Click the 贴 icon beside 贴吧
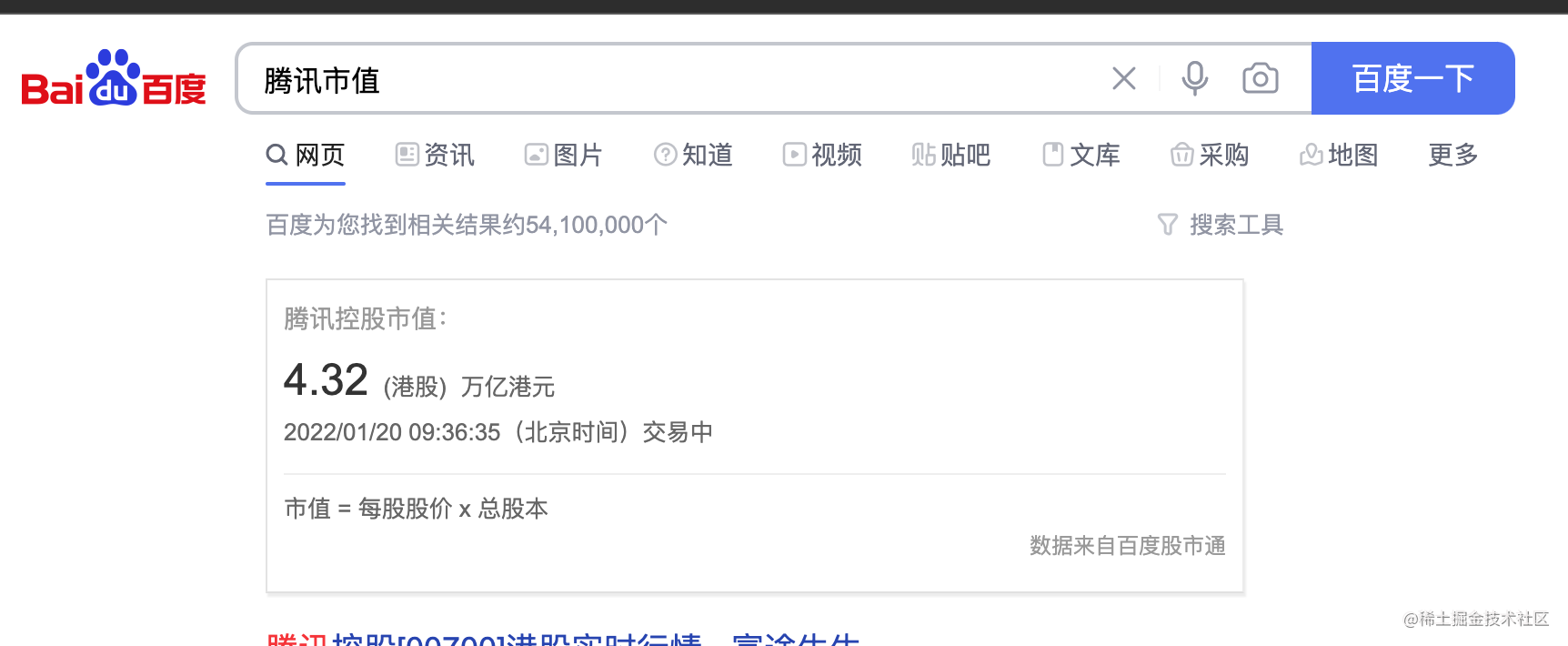Screen dimensions: 1568x646 tap(923, 155)
